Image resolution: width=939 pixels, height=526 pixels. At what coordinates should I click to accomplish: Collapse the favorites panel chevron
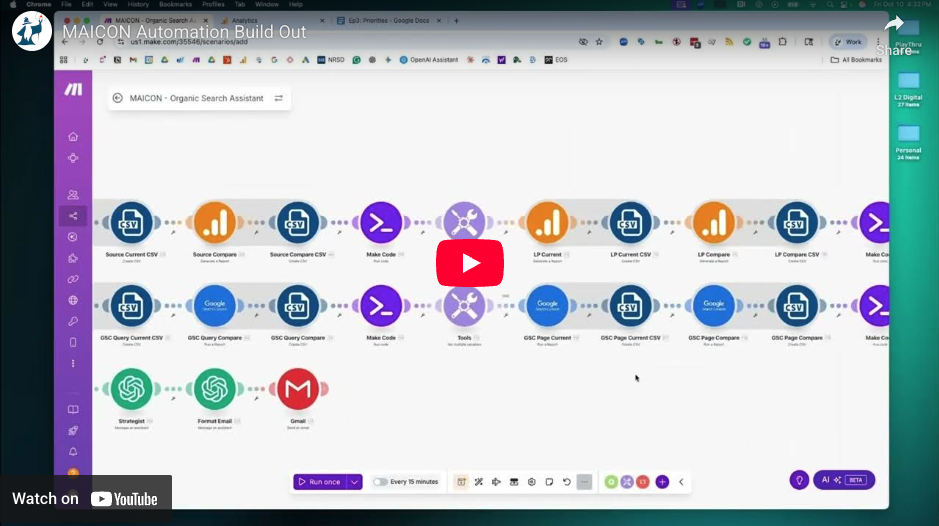(x=681, y=482)
